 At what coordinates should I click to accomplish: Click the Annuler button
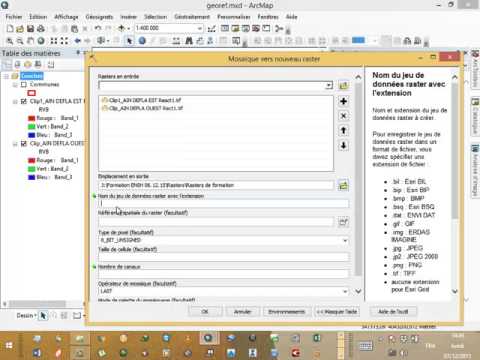point(243,312)
